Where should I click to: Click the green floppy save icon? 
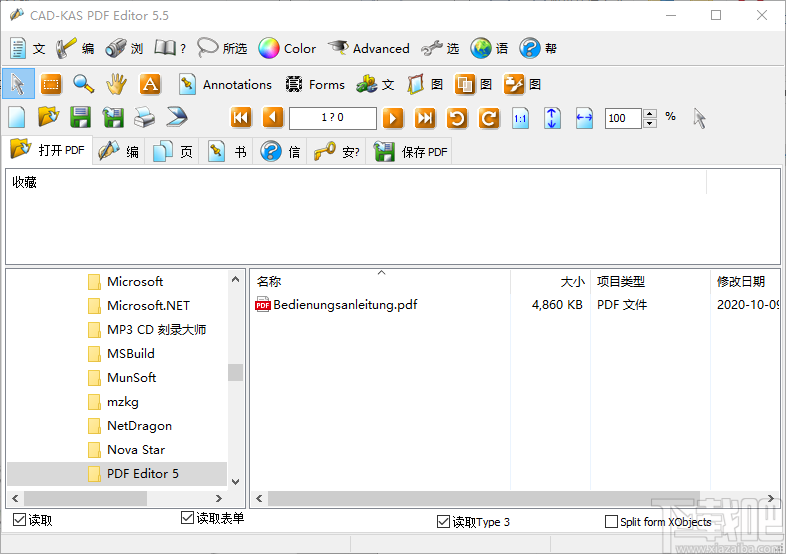(81, 118)
